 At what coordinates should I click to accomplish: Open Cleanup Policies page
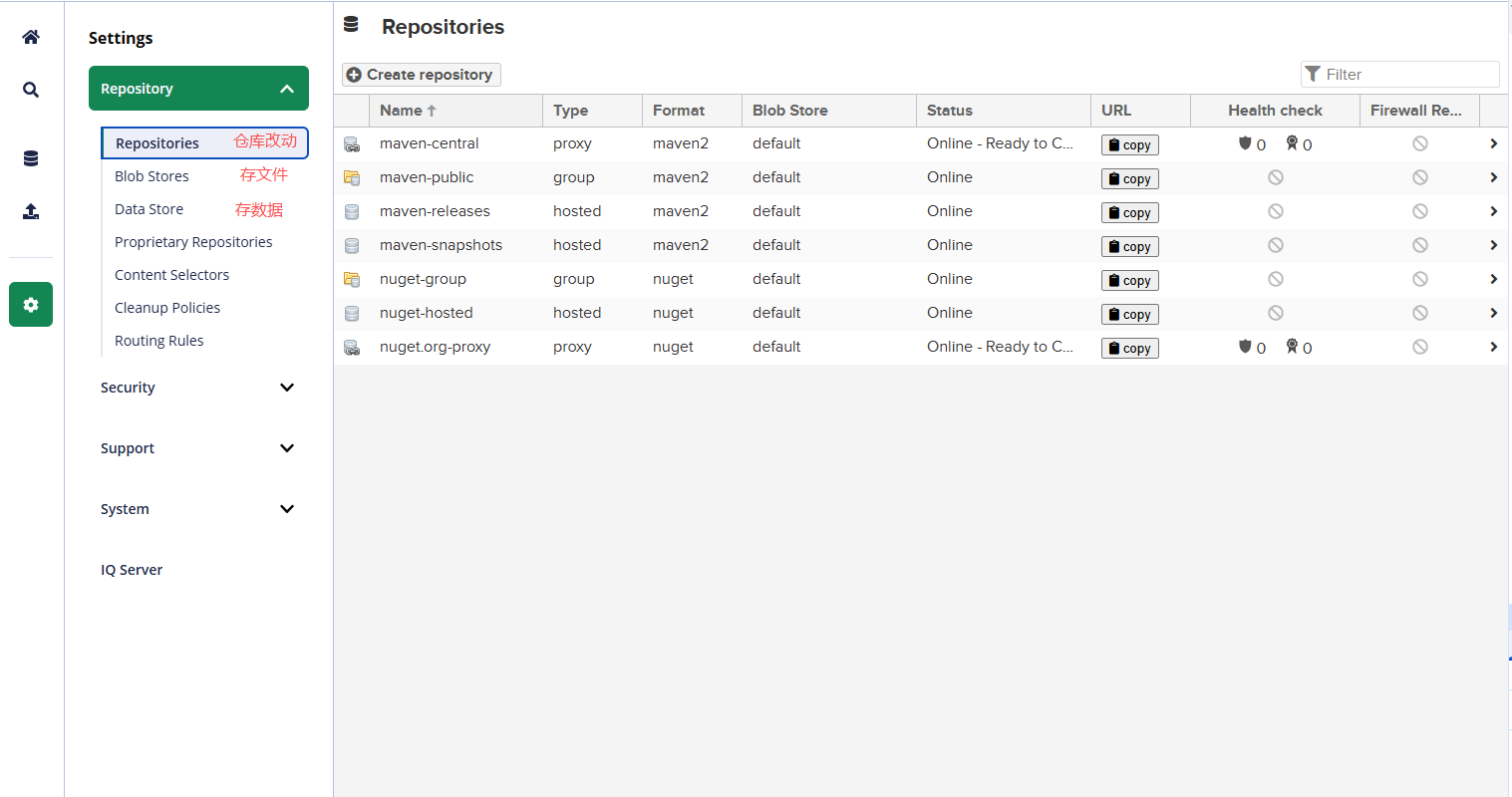tap(167, 308)
